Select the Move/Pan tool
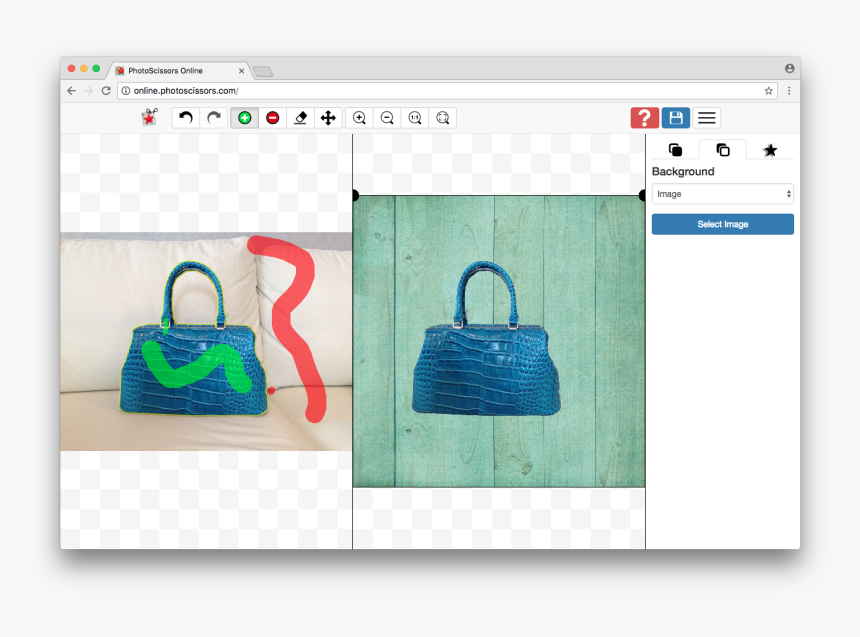 tap(329, 117)
